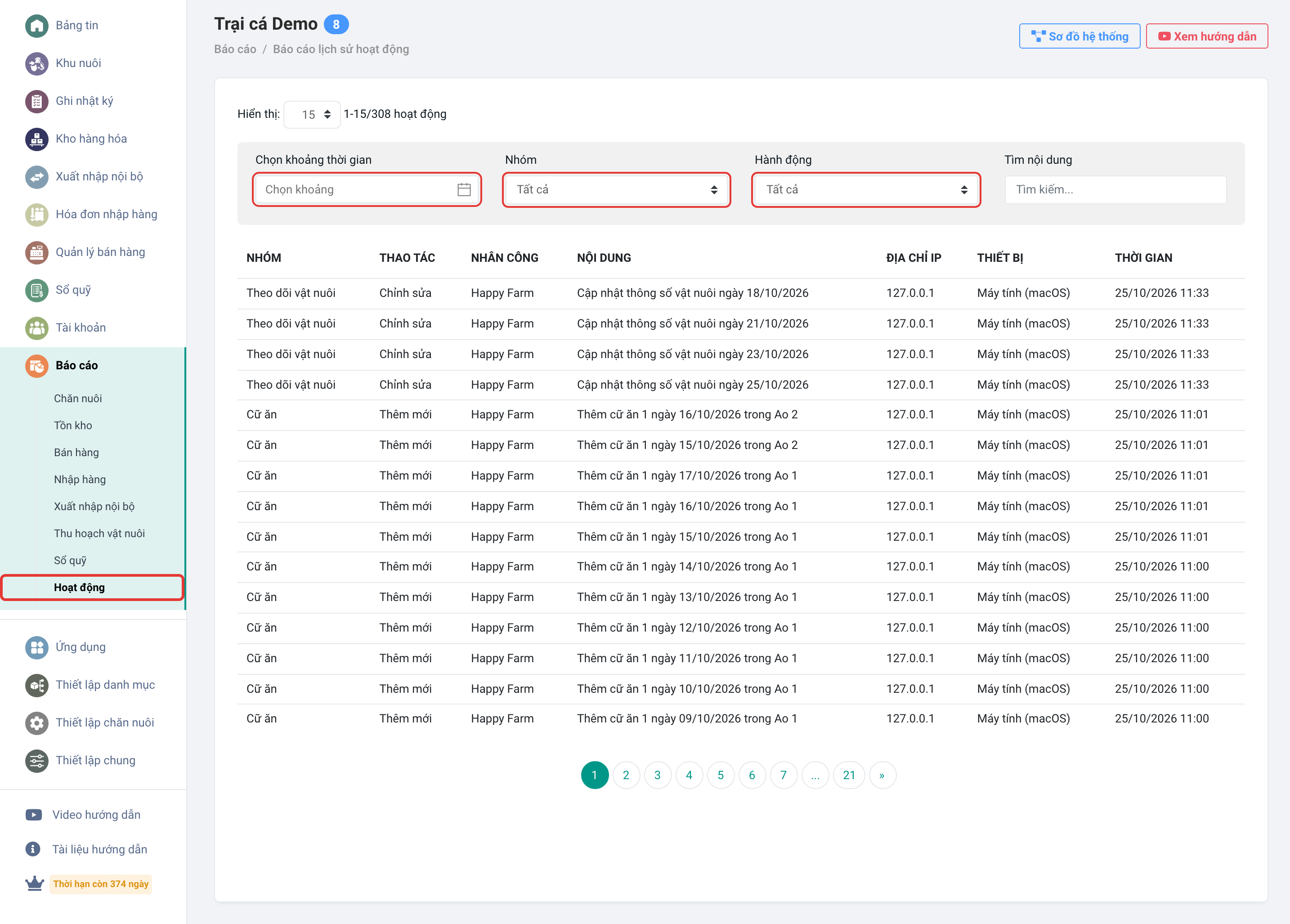Viewport: 1290px width, 924px height.
Task: Open the Thiết lập chăn nuôi gear icon
Action: (x=36, y=723)
